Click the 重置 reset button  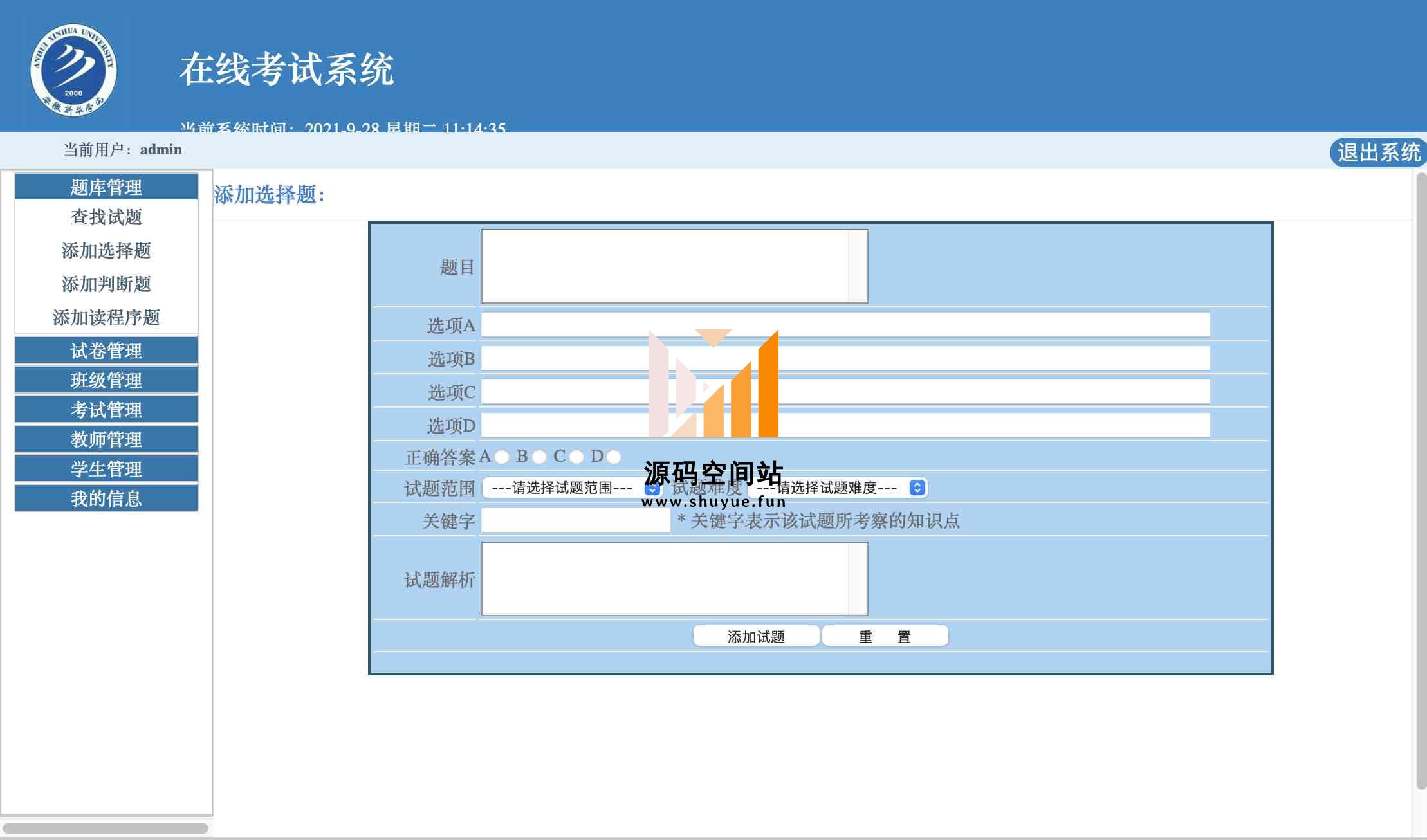click(x=885, y=636)
